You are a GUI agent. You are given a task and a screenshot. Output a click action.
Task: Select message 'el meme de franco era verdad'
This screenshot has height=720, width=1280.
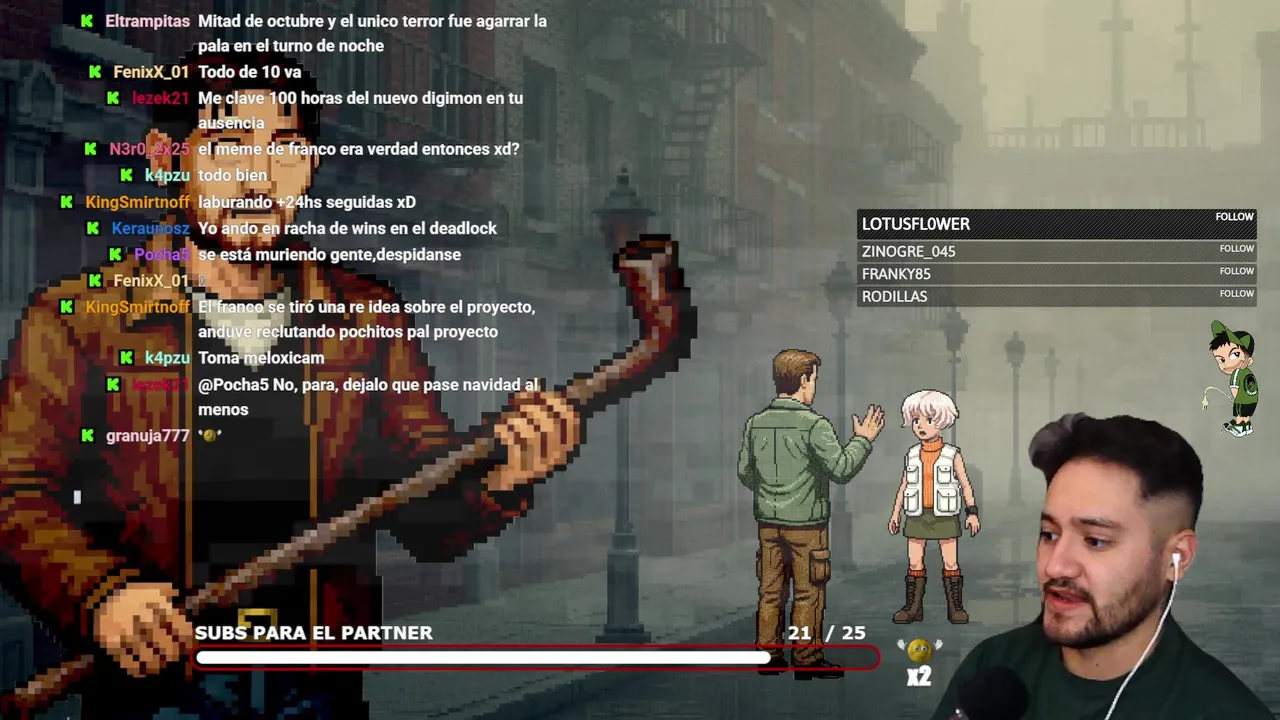click(358, 149)
